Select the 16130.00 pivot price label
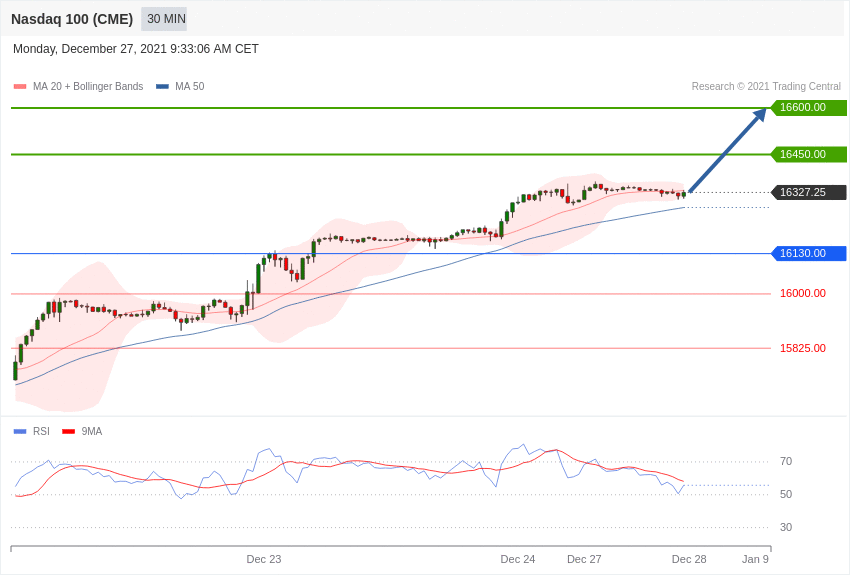Screen dimensions: 850x576 click(808, 253)
